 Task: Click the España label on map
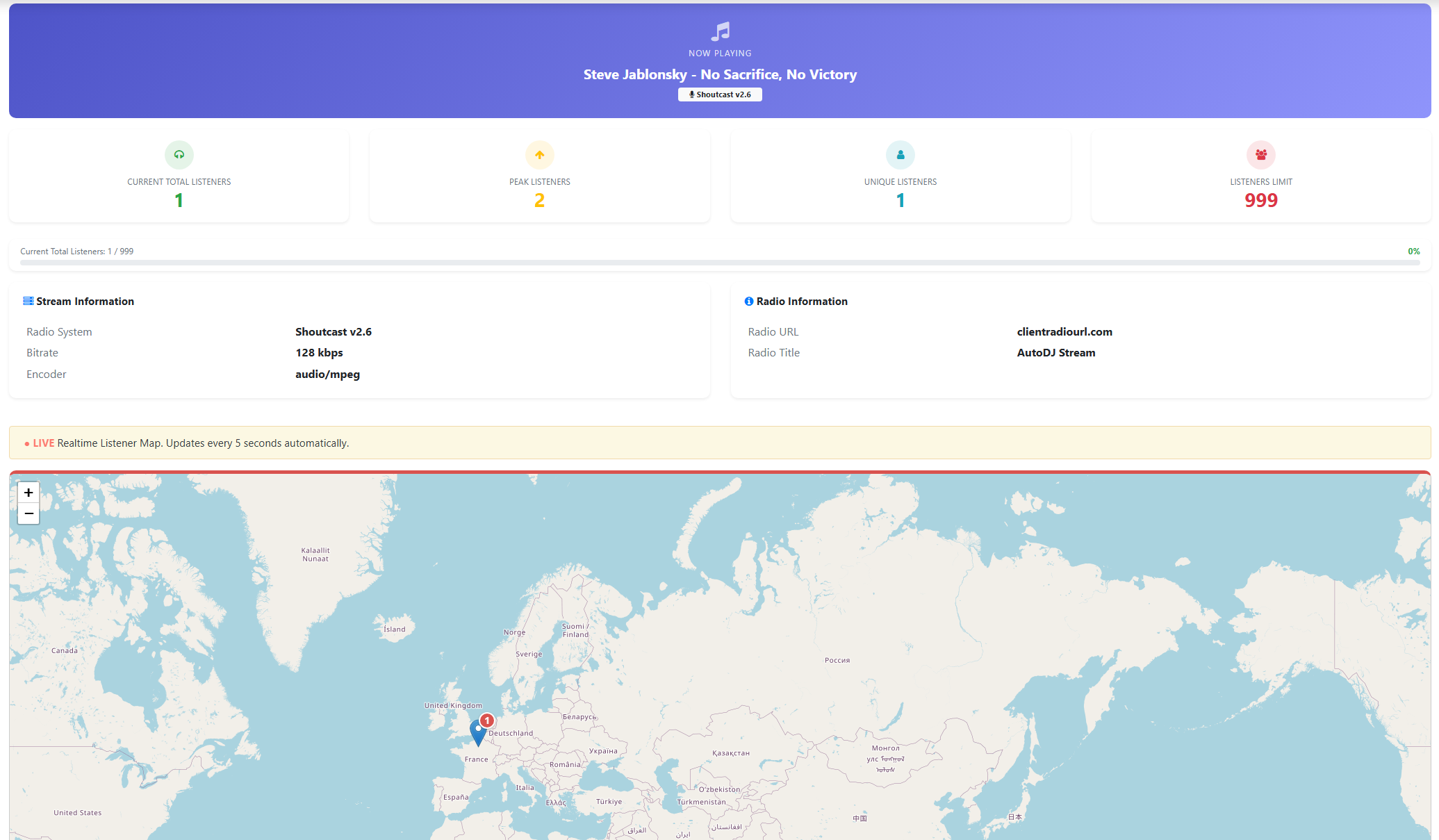pyautogui.click(x=456, y=798)
